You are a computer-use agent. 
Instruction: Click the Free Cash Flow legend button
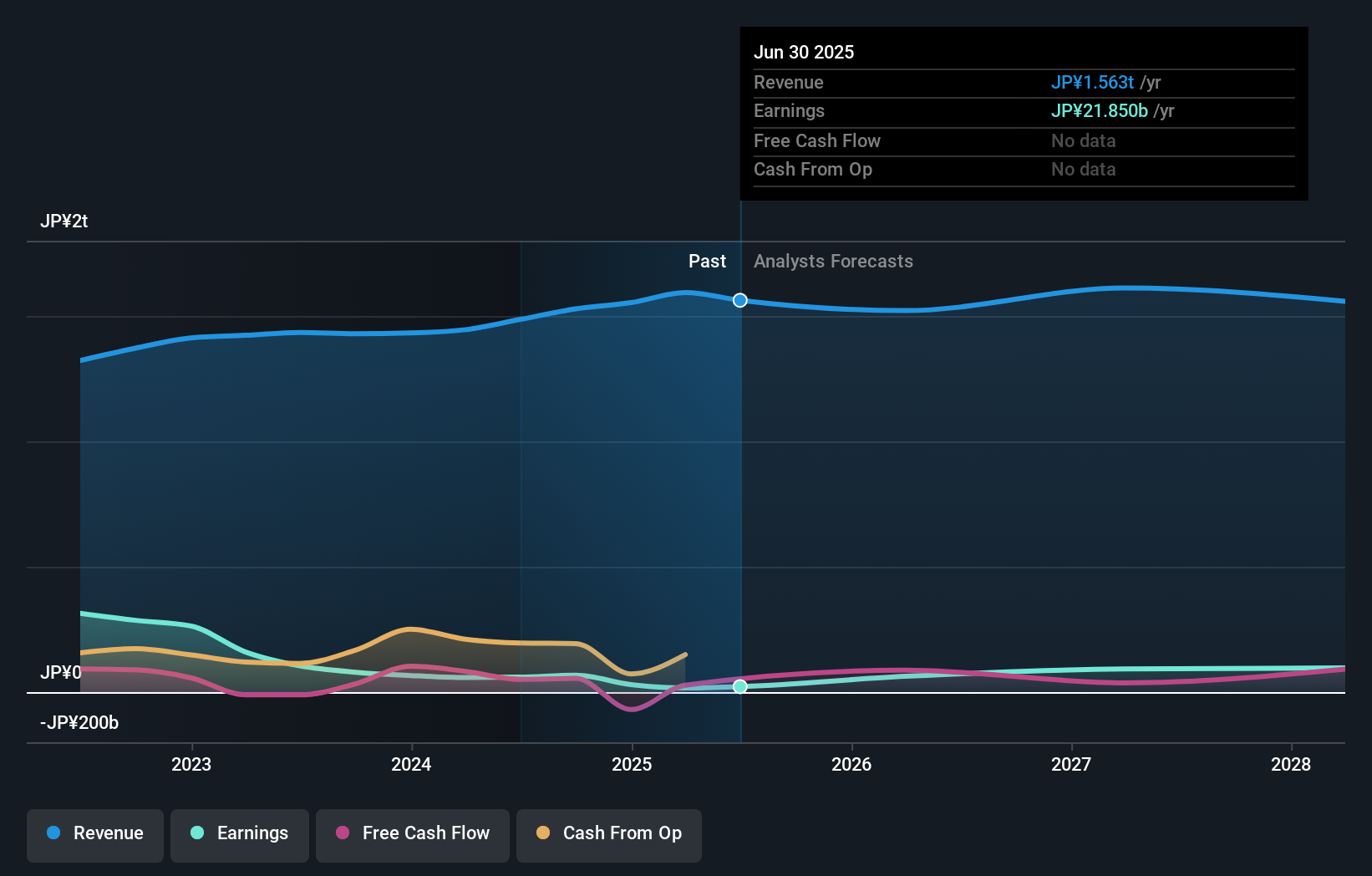[x=412, y=834]
